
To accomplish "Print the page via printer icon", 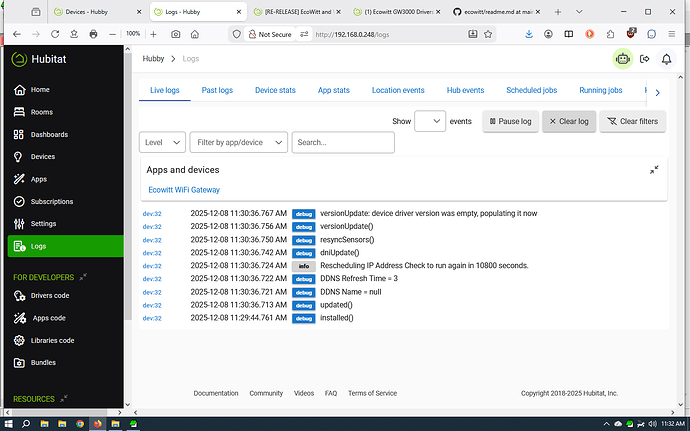I will 93,34.
